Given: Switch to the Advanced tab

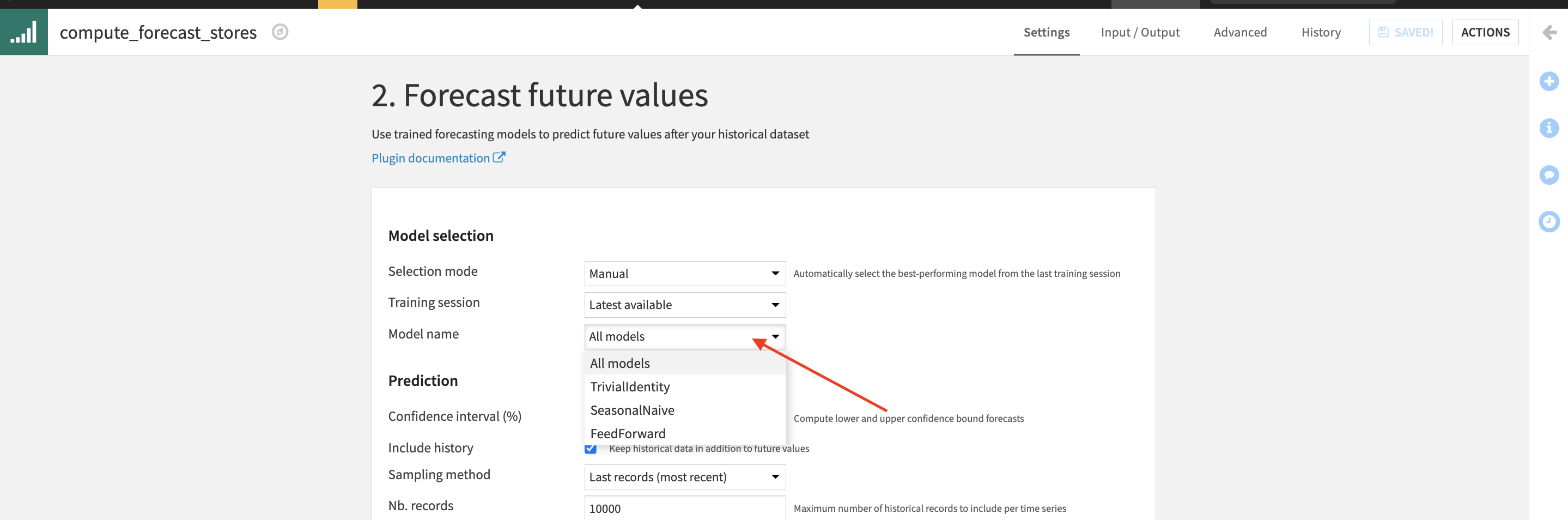Looking at the screenshot, I should pyautogui.click(x=1240, y=32).
